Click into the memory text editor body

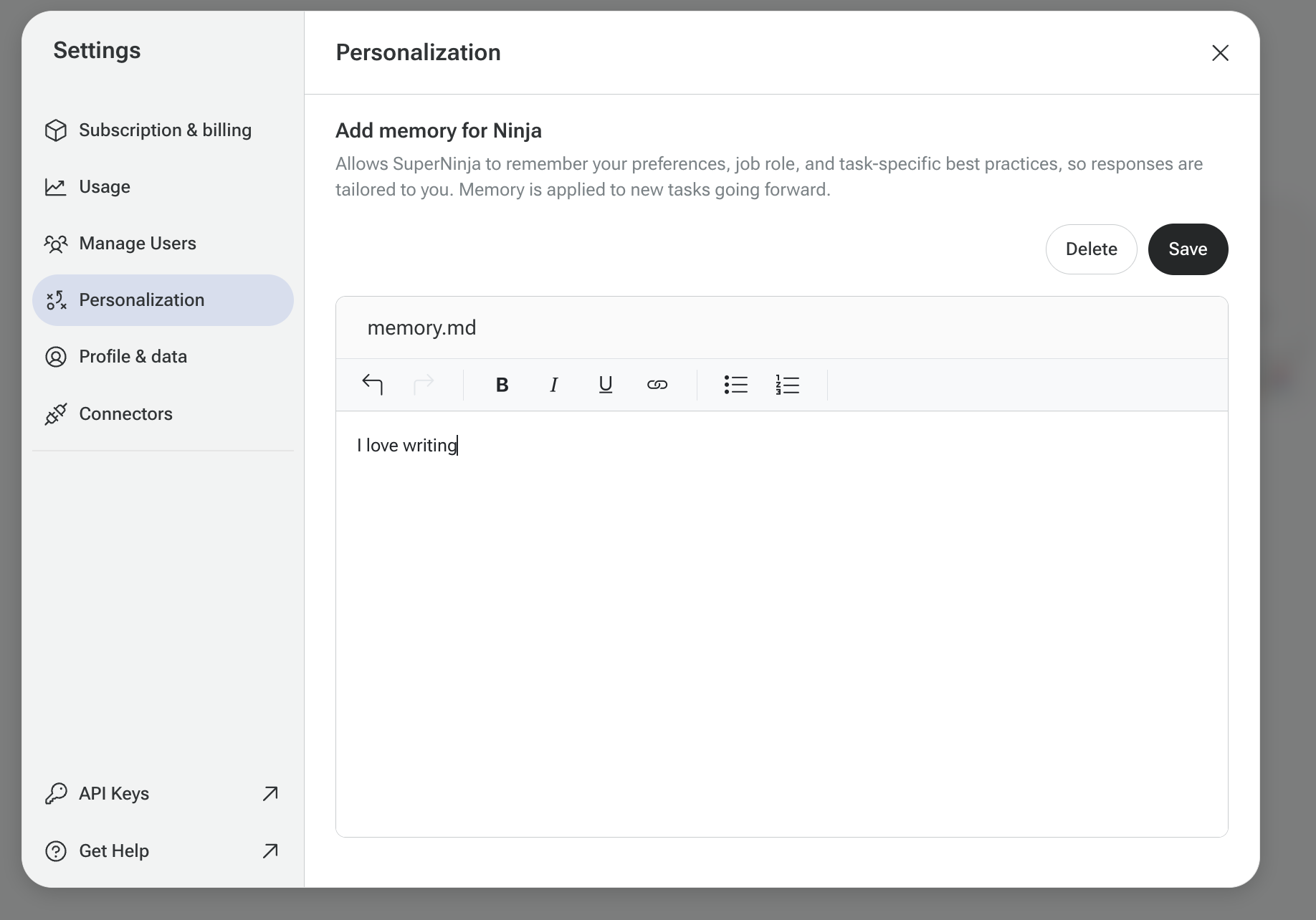click(x=781, y=623)
